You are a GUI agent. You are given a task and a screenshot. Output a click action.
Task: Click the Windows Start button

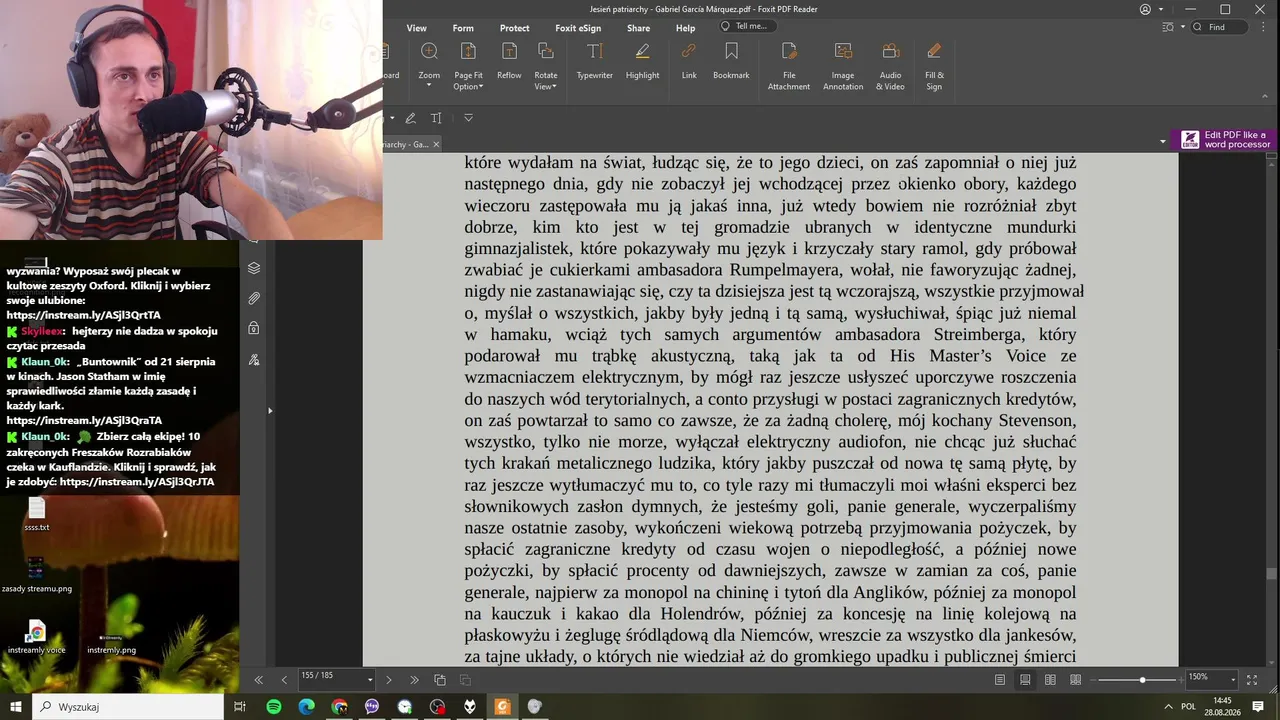coord(16,706)
